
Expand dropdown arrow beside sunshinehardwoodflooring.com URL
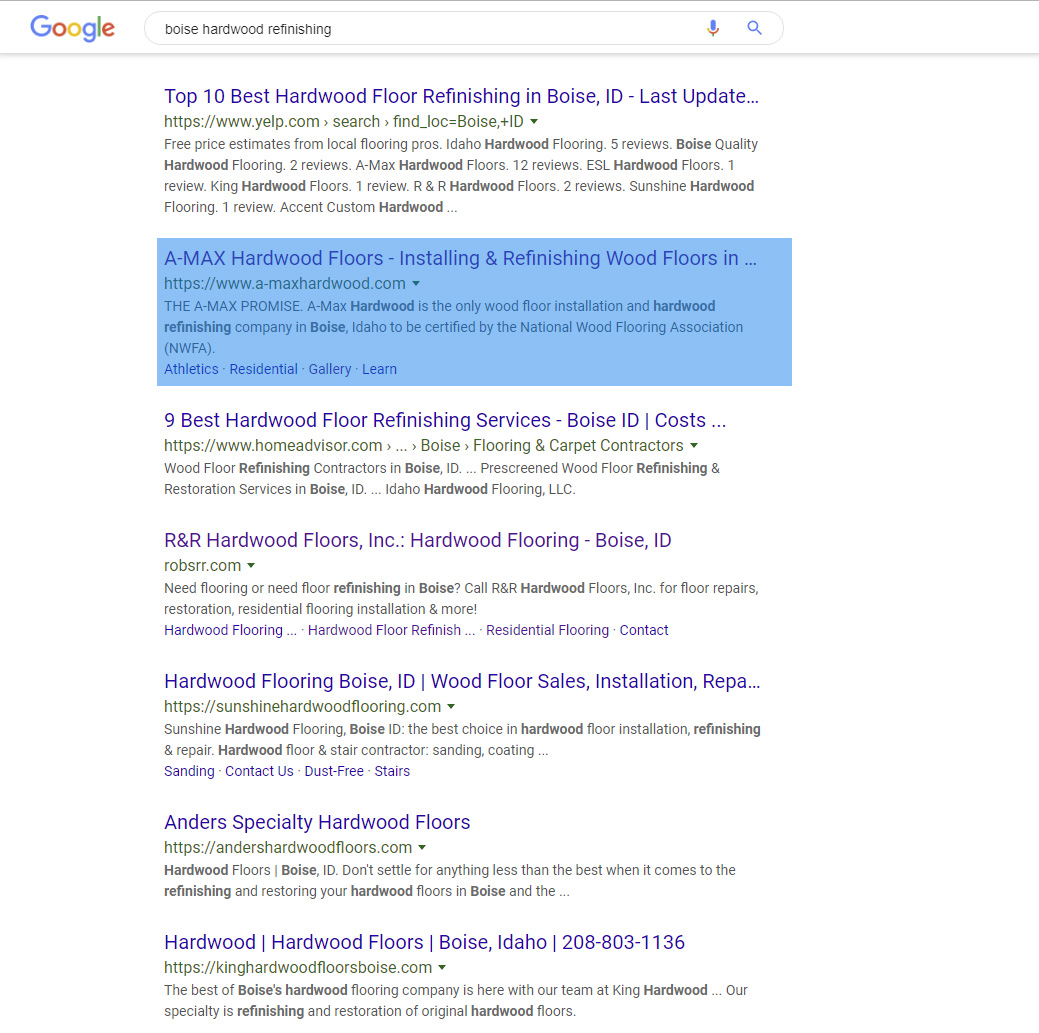[x=451, y=706]
